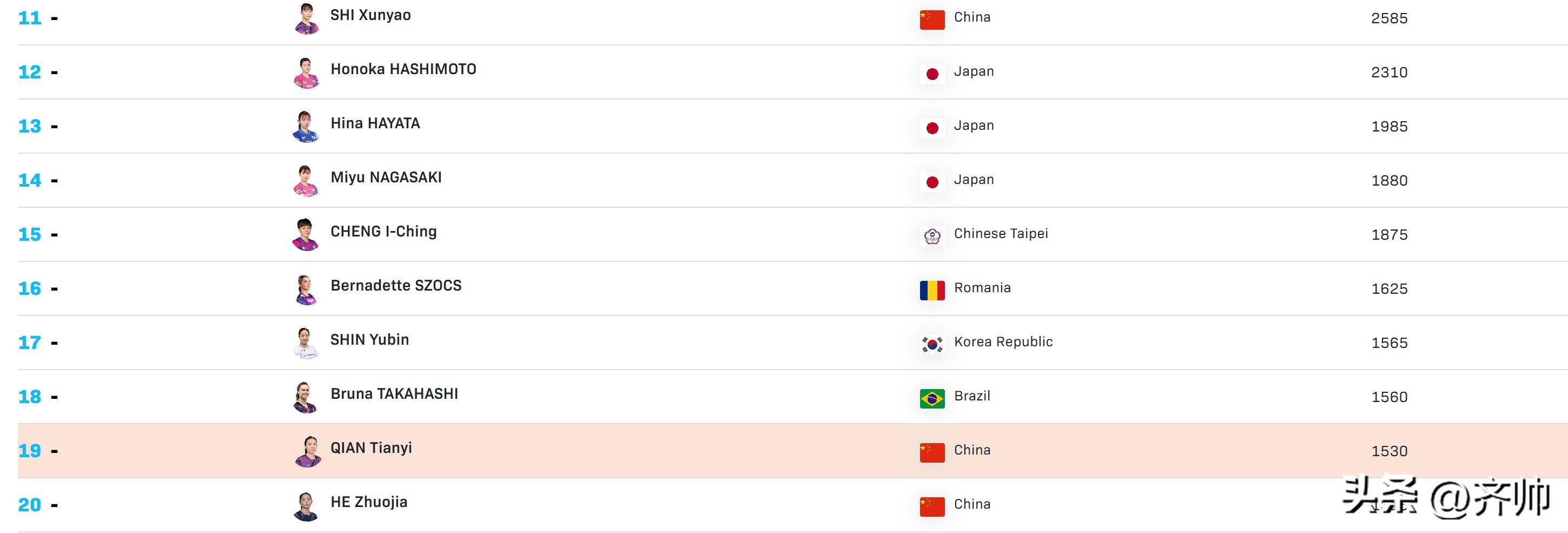Select the highlighted QIAN Tianyi name
Viewport: 1568px width, 533px height.
371,449
